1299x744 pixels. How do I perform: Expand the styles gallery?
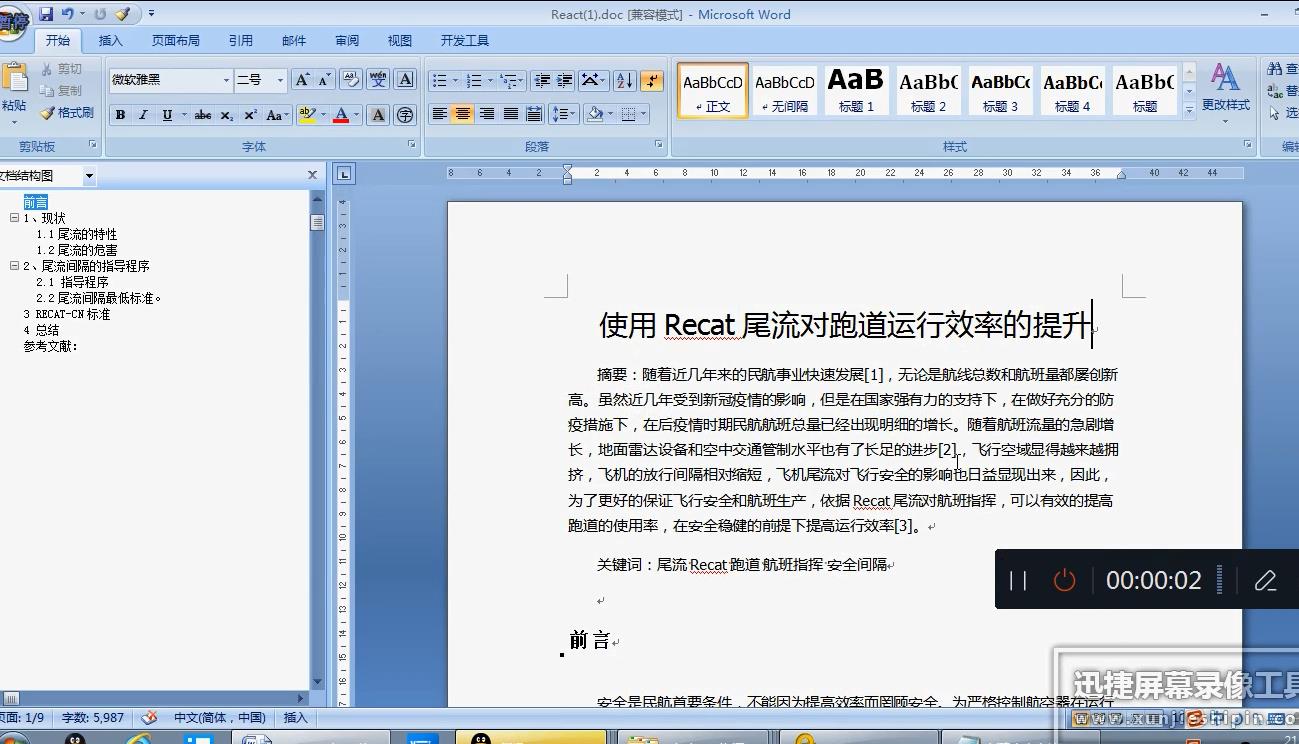[x=1189, y=109]
